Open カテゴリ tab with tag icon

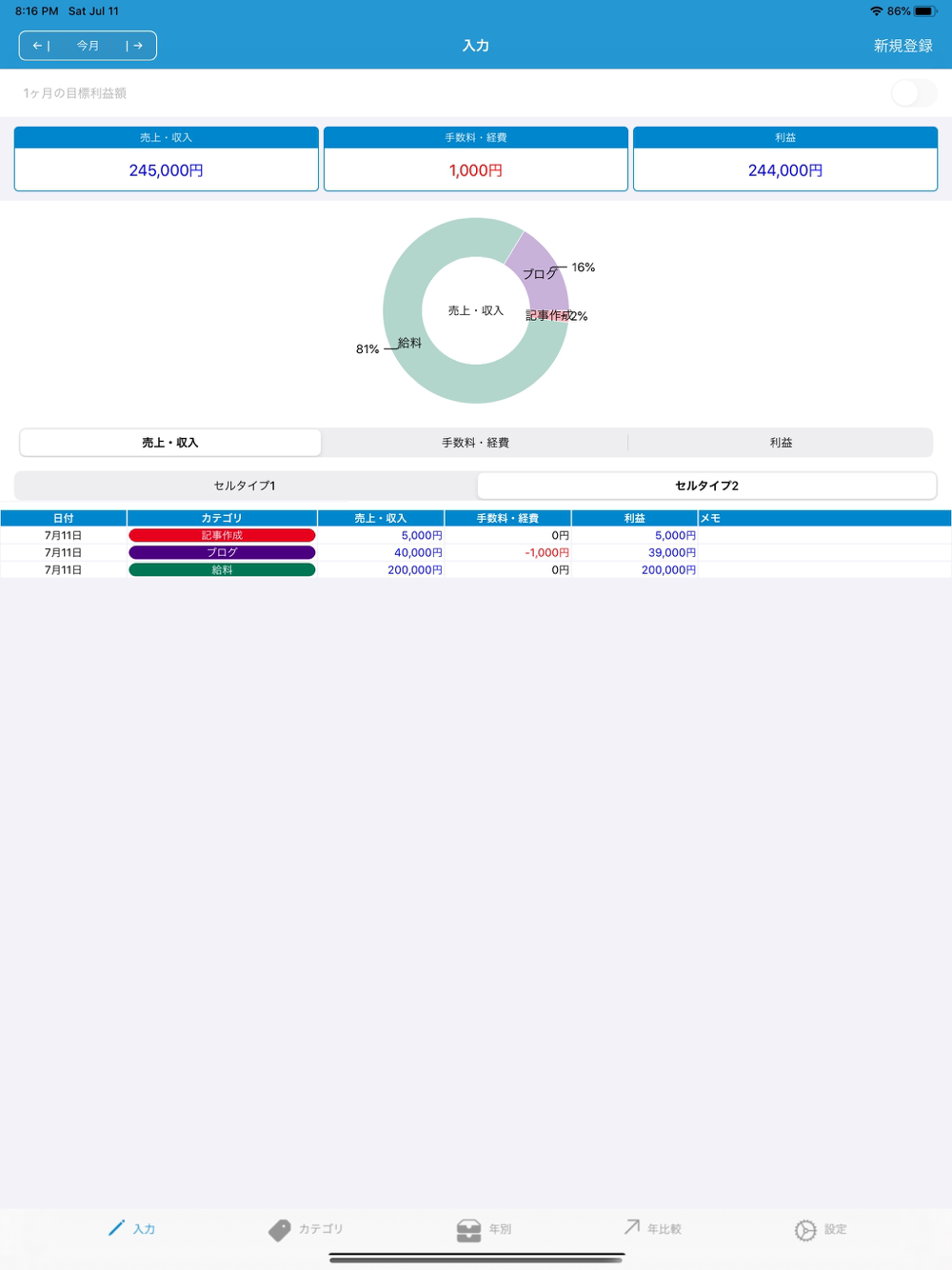(305, 1229)
